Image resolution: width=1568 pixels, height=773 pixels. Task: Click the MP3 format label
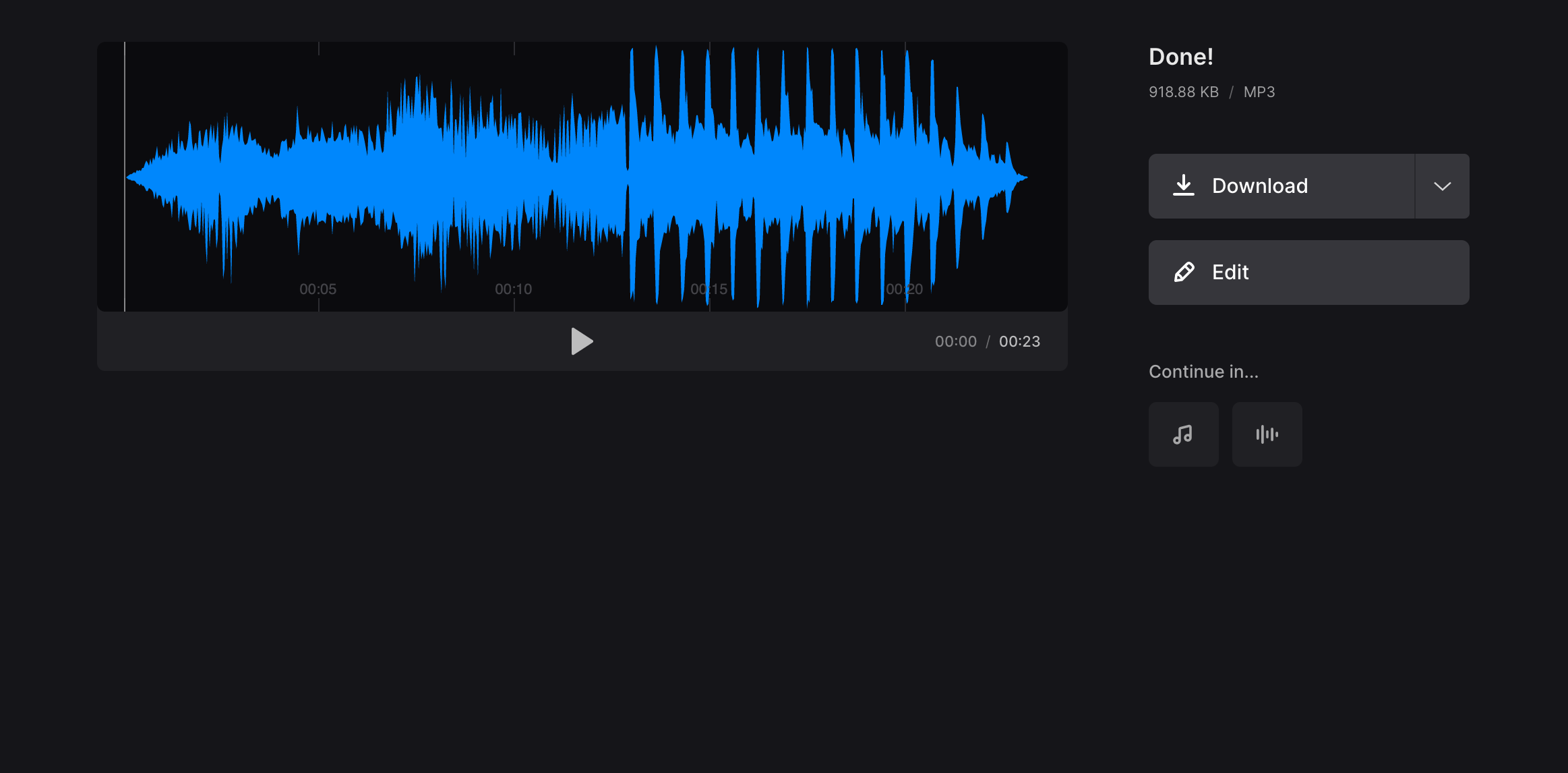click(1259, 92)
